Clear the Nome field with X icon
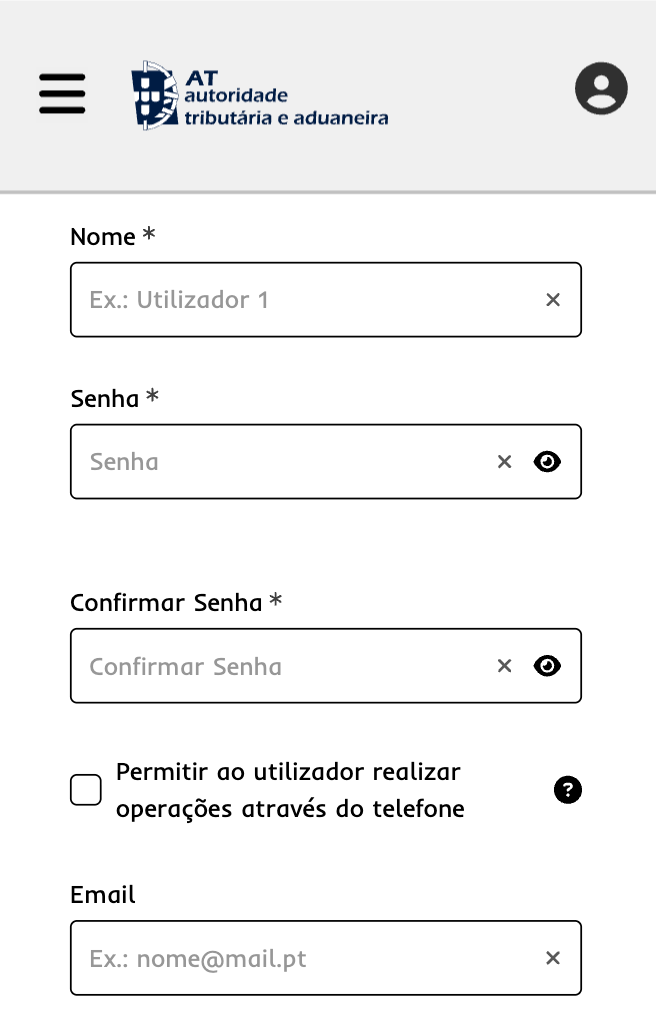Screen dimensions: 656x1026 click(553, 300)
